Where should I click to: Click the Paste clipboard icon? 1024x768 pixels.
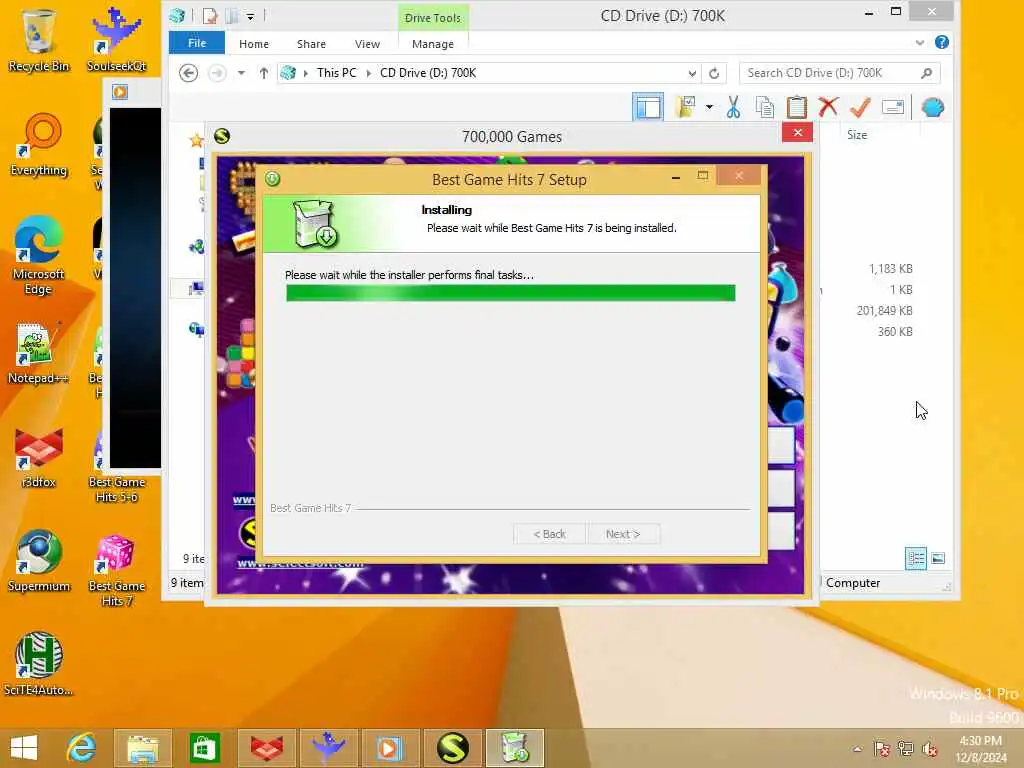[x=796, y=107]
